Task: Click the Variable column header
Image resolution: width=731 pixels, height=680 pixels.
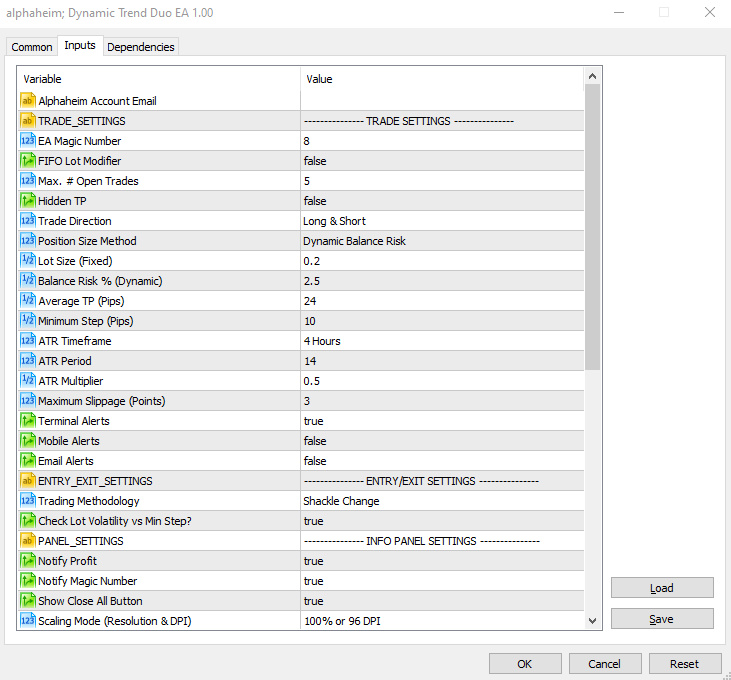Action: pos(159,79)
